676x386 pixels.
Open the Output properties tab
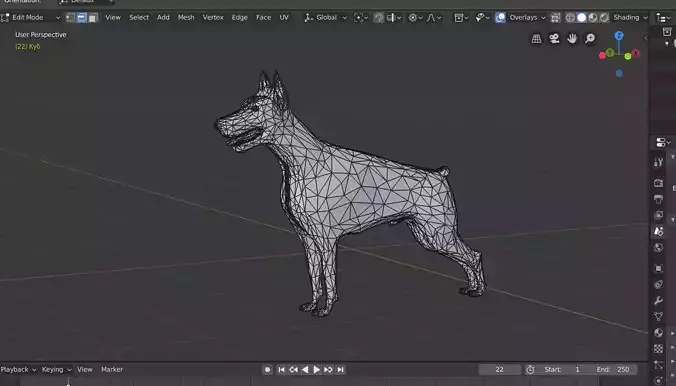pos(658,199)
